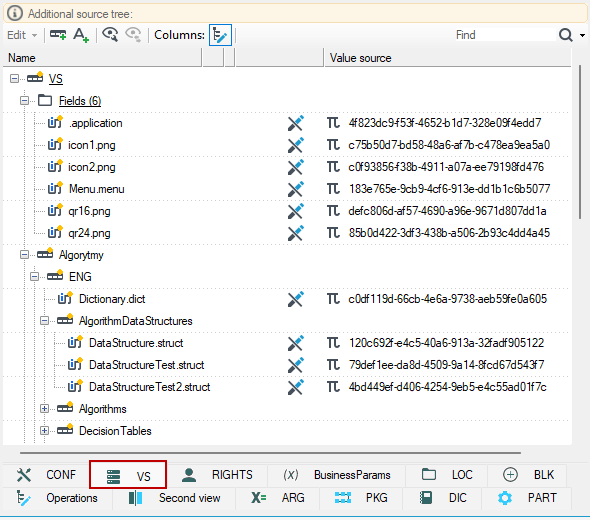Viewport: 590px width, 520px height.
Task: Click the edit tools icon for qr16.png
Action: pos(296,211)
